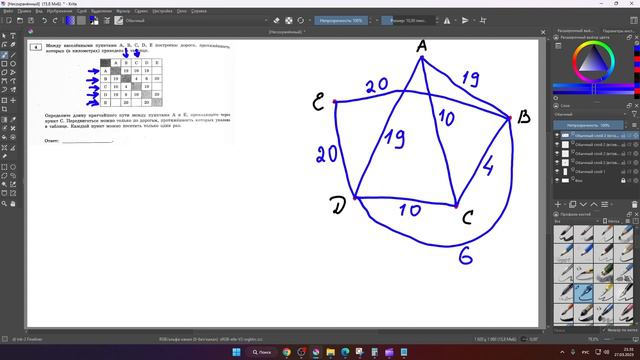Open the Правка menu
The height and width of the screenshot is (360, 640).
[x=24, y=11]
